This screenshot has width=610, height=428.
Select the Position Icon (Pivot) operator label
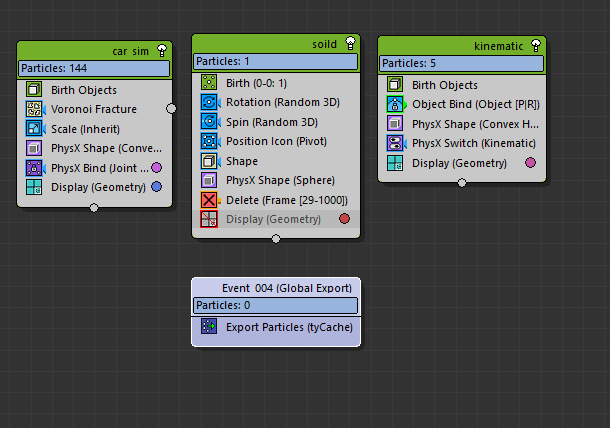(x=276, y=141)
